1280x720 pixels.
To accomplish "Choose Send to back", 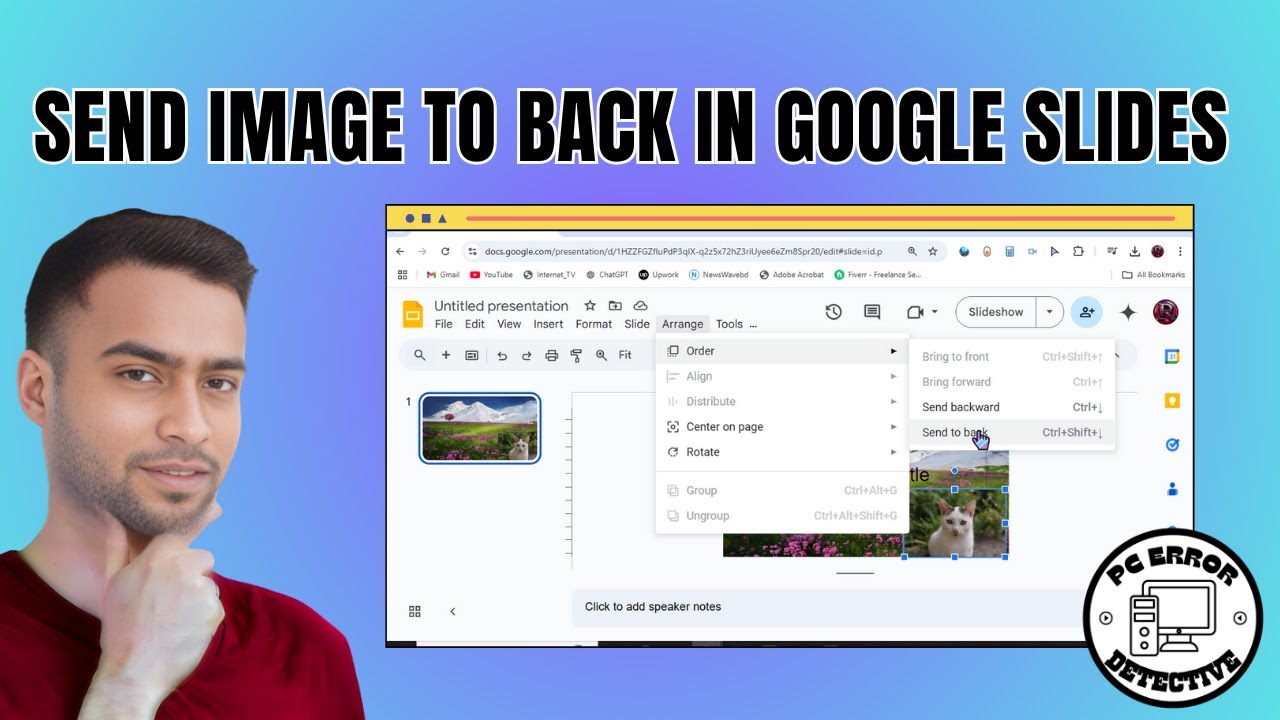I will (1012, 432).
